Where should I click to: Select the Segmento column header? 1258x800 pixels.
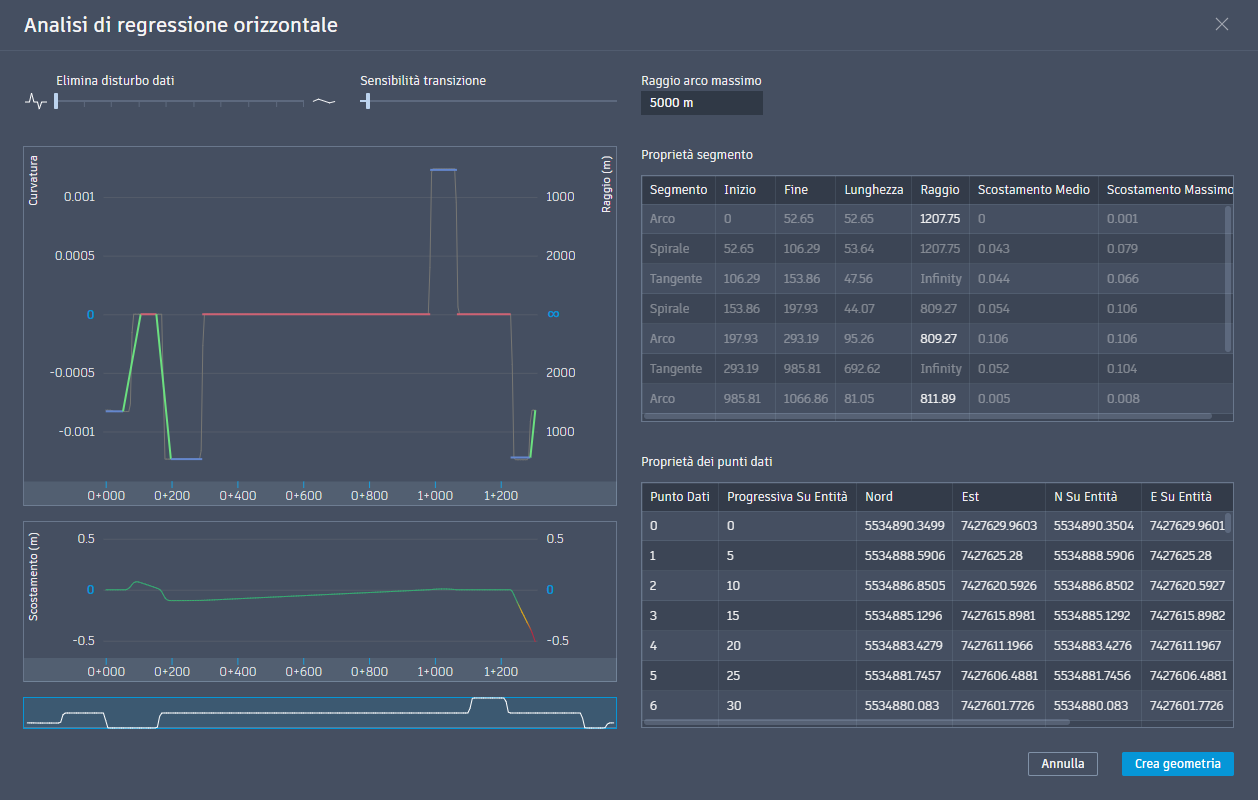(678, 189)
